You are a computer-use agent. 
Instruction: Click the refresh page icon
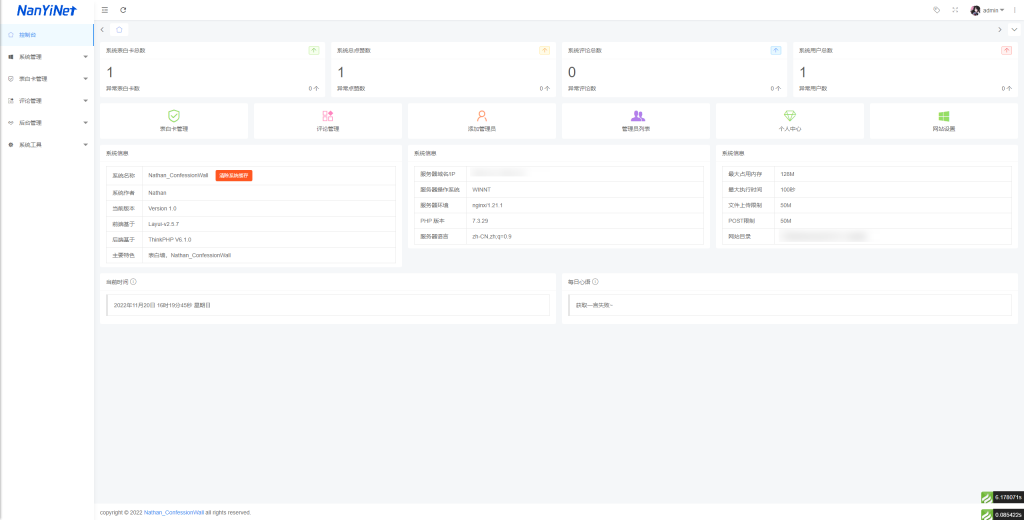coord(123,10)
